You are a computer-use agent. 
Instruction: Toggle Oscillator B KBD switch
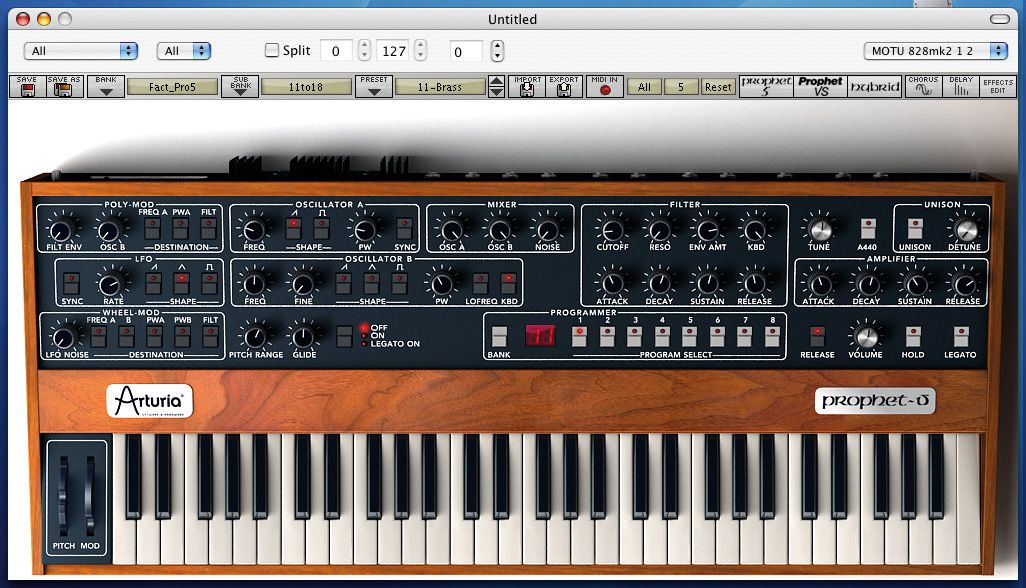point(508,283)
